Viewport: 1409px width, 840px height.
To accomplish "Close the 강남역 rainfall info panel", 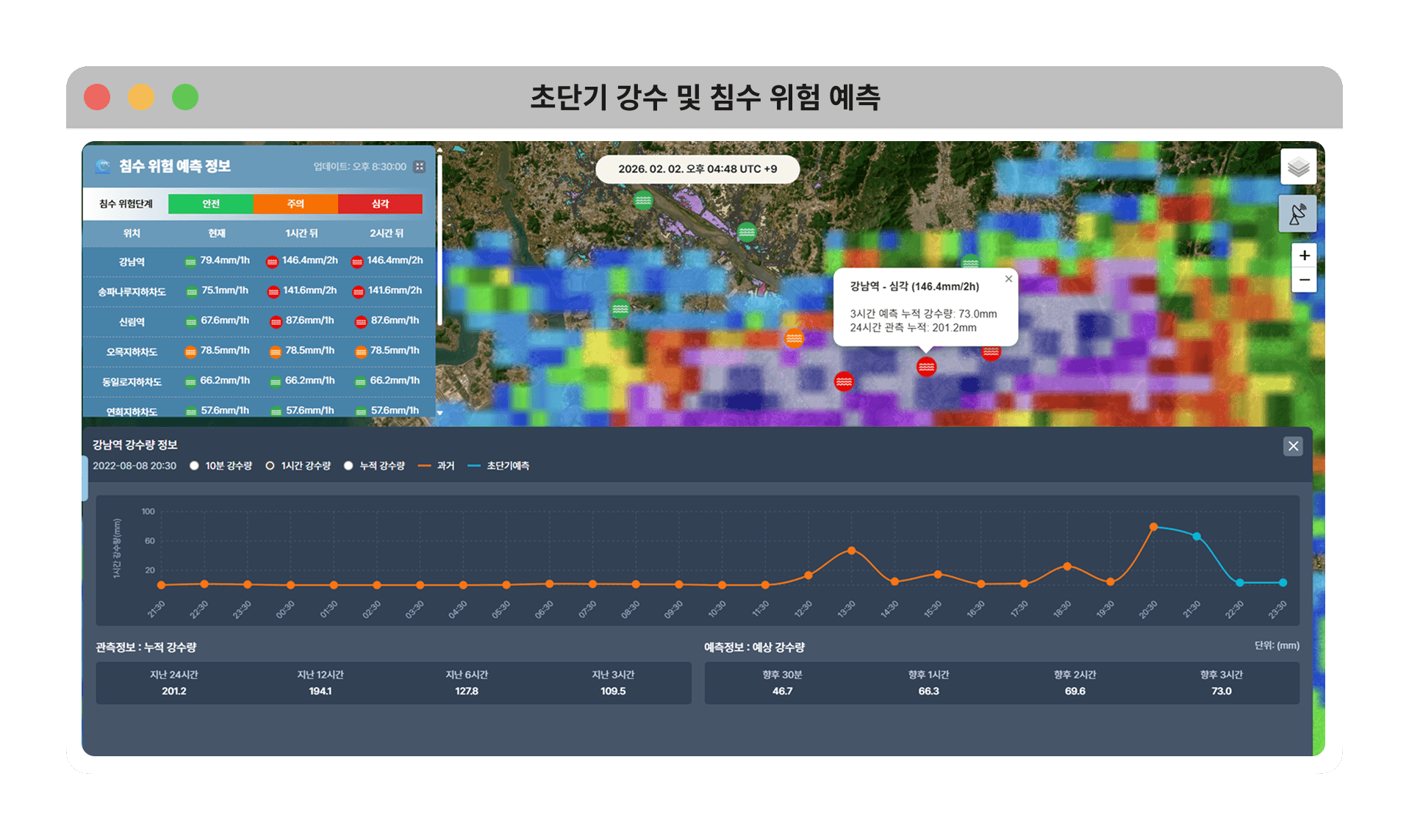I will [1293, 446].
